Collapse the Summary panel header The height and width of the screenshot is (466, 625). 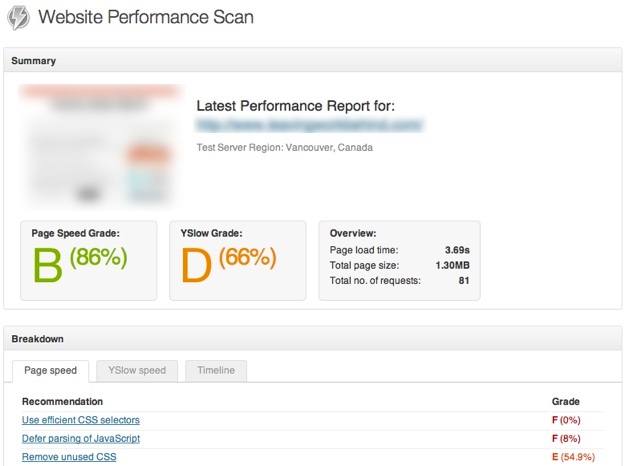pyautogui.click(x=312, y=61)
